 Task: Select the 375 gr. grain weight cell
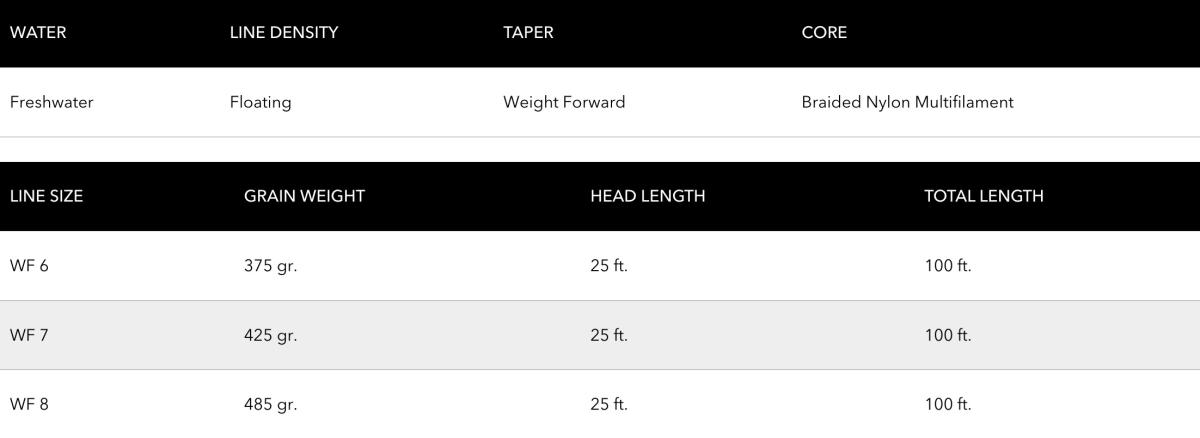tap(270, 266)
